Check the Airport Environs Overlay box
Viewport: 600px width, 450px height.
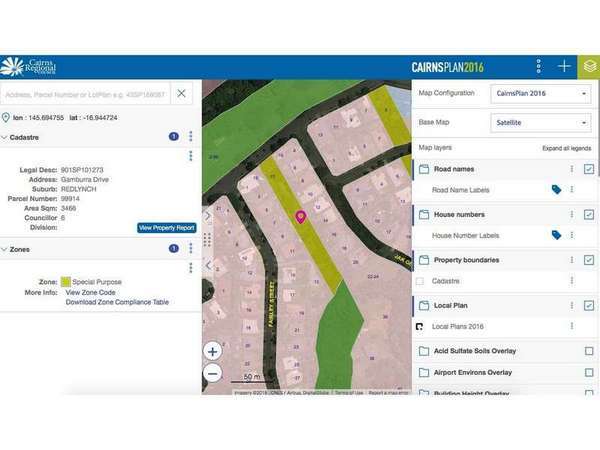tap(589, 373)
